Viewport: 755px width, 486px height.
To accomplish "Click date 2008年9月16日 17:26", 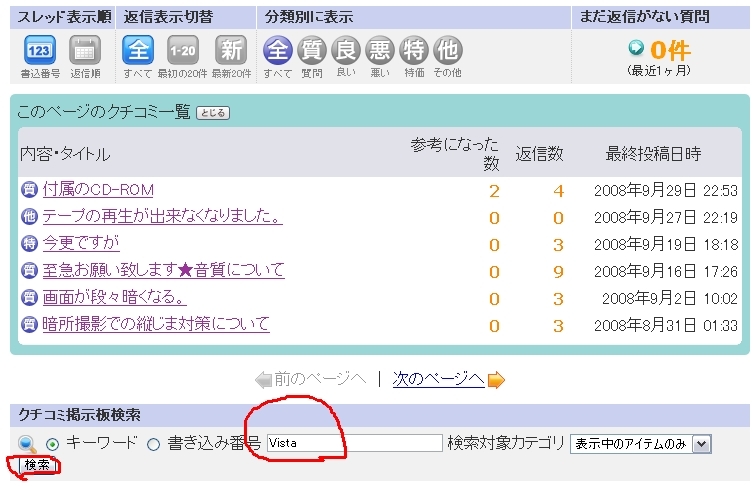I will tap(666, 272).
